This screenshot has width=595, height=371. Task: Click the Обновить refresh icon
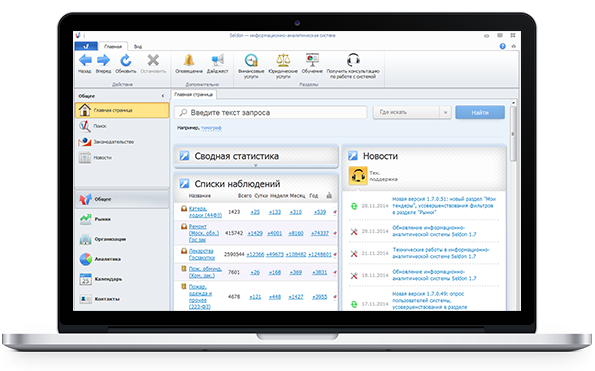pos(126,60)
